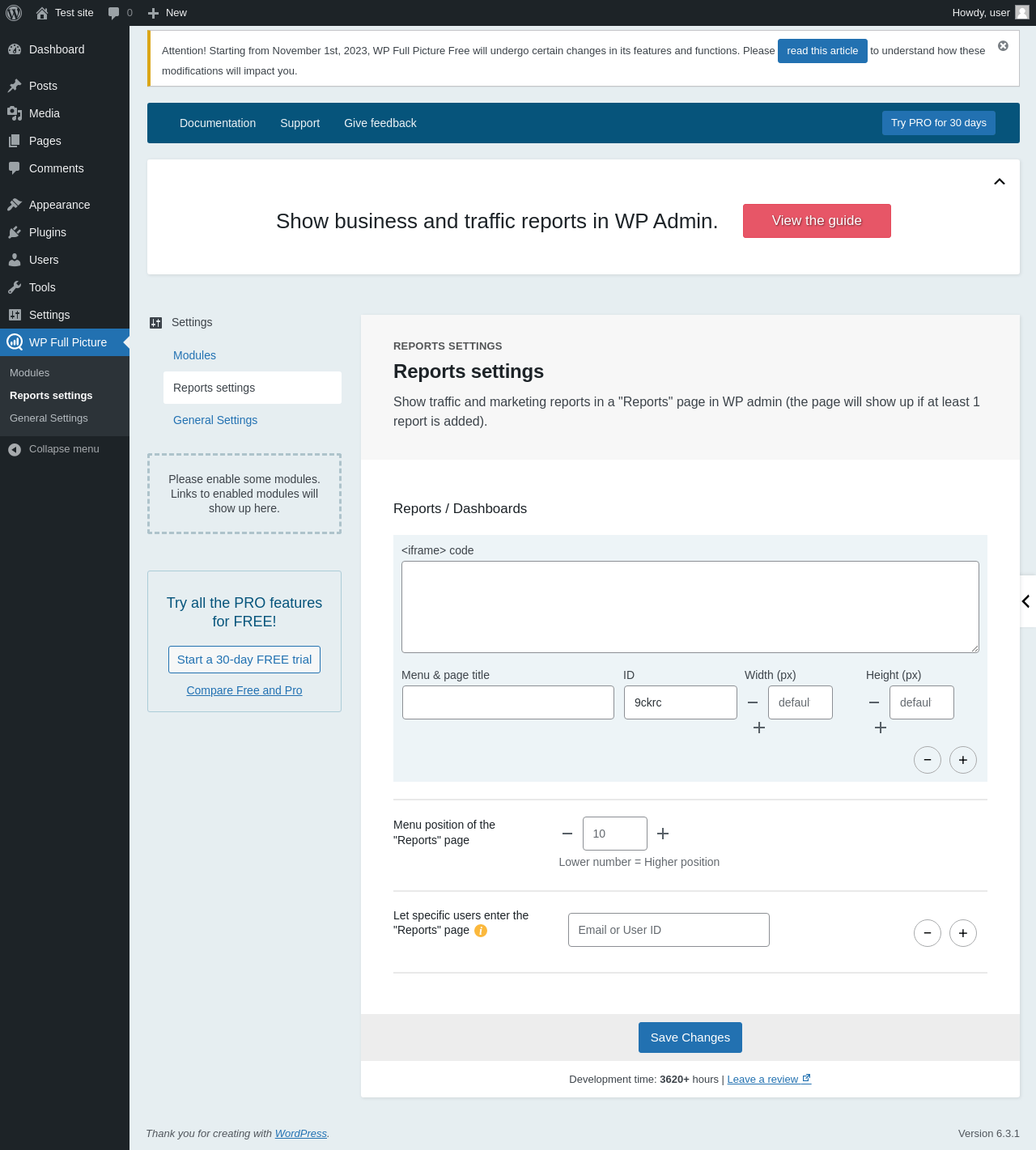Increase the Width value

[759, 728]
